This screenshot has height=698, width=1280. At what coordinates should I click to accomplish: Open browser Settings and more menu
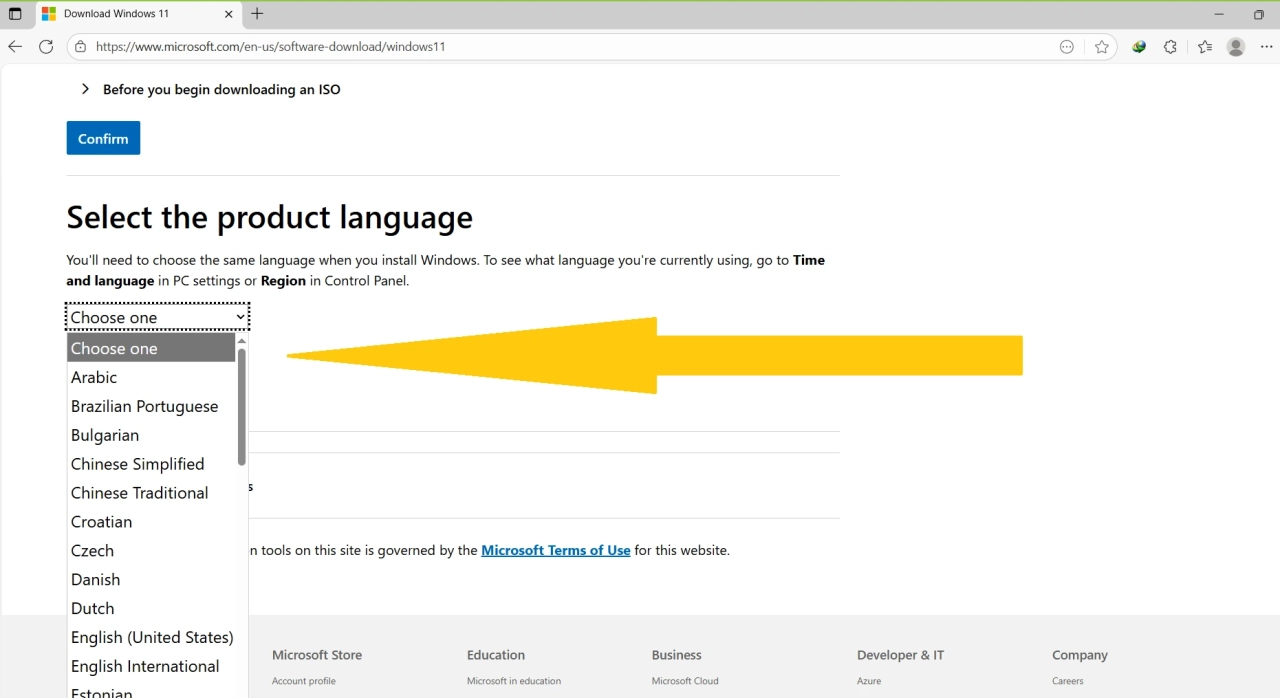pyautogui.click(x=1266, y=47)
